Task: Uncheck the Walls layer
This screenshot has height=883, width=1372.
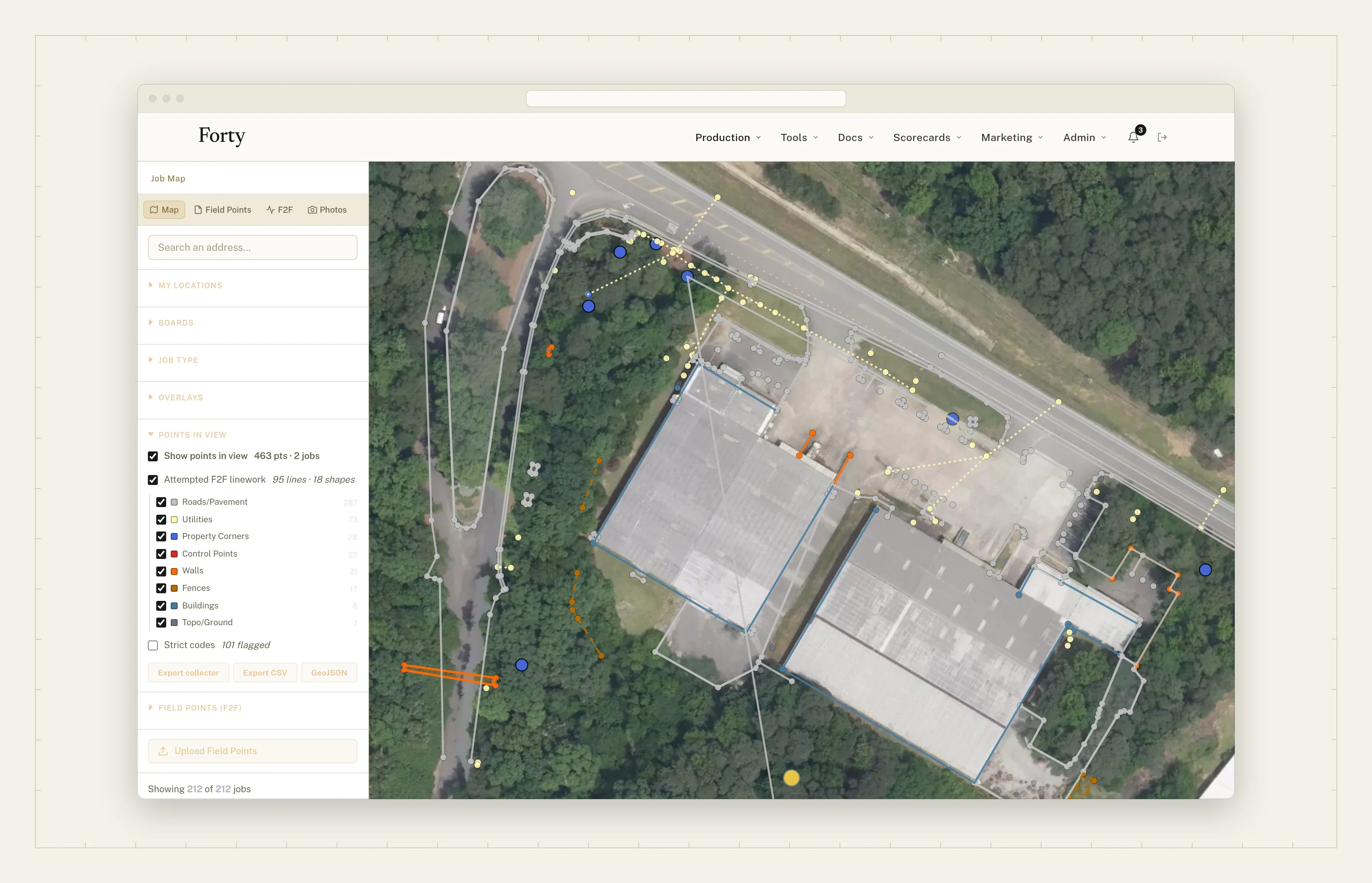Action: coord(161,571)
